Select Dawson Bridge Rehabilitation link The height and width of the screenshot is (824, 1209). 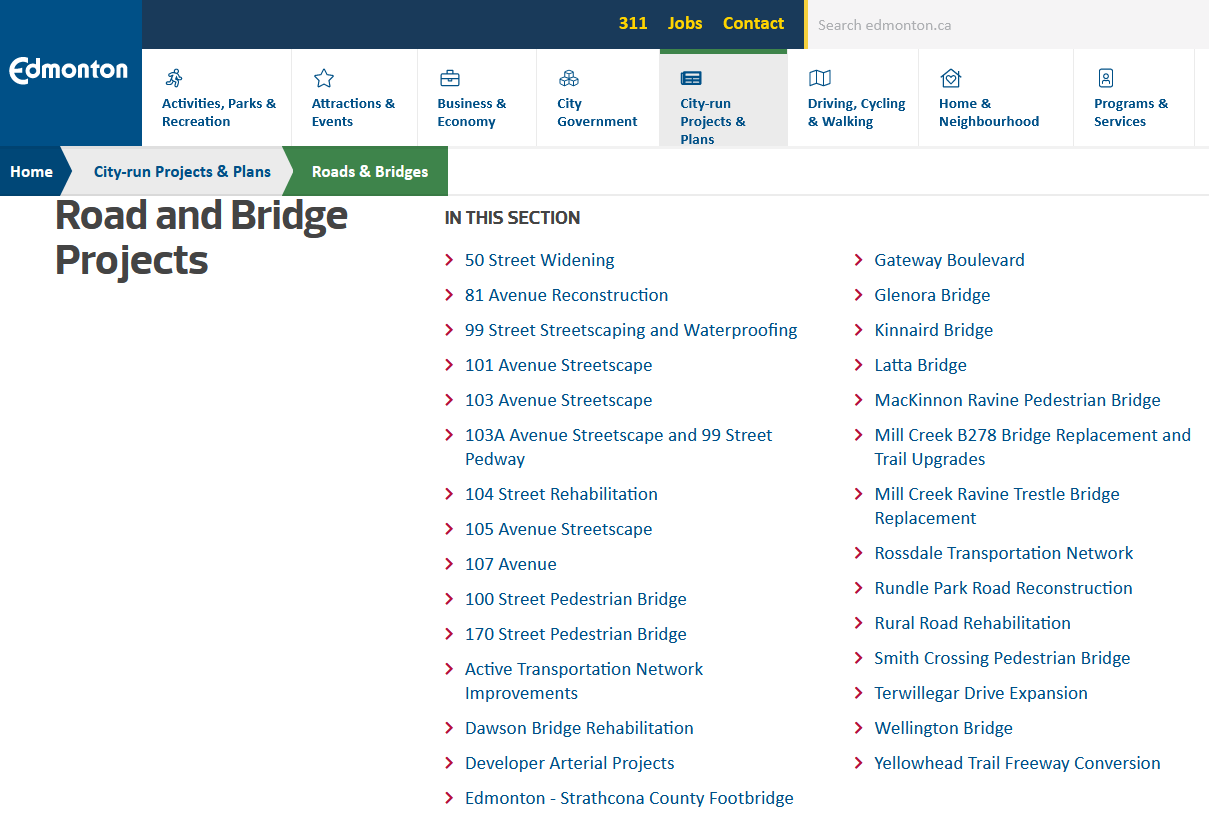point(579,728)
